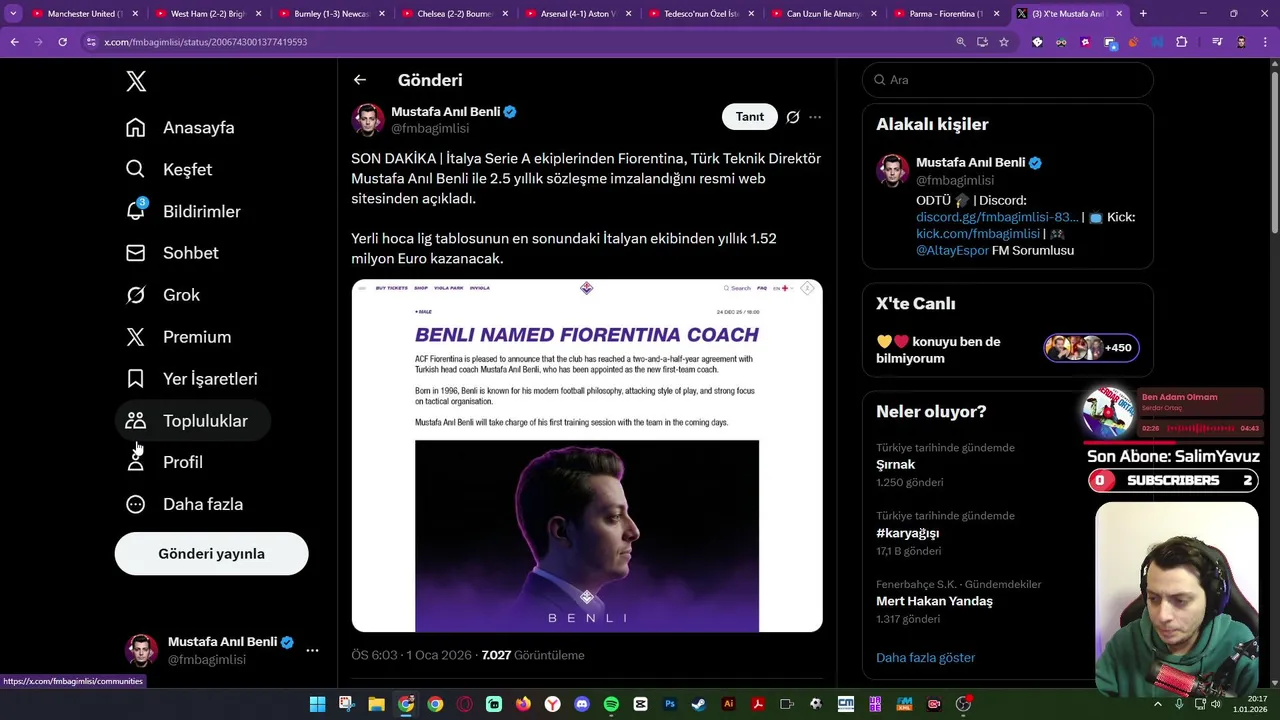Open the tab search dropdown arrow
The image size is (1280, 720).
[13, 14]
